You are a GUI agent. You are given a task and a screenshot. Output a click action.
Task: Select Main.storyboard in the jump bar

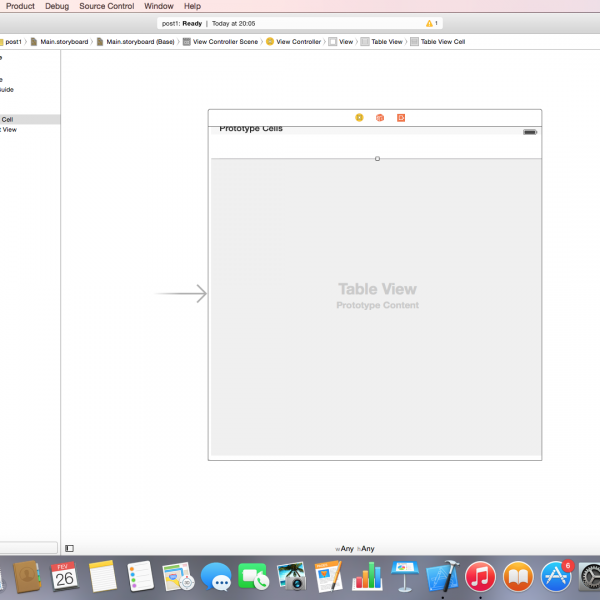59,42
